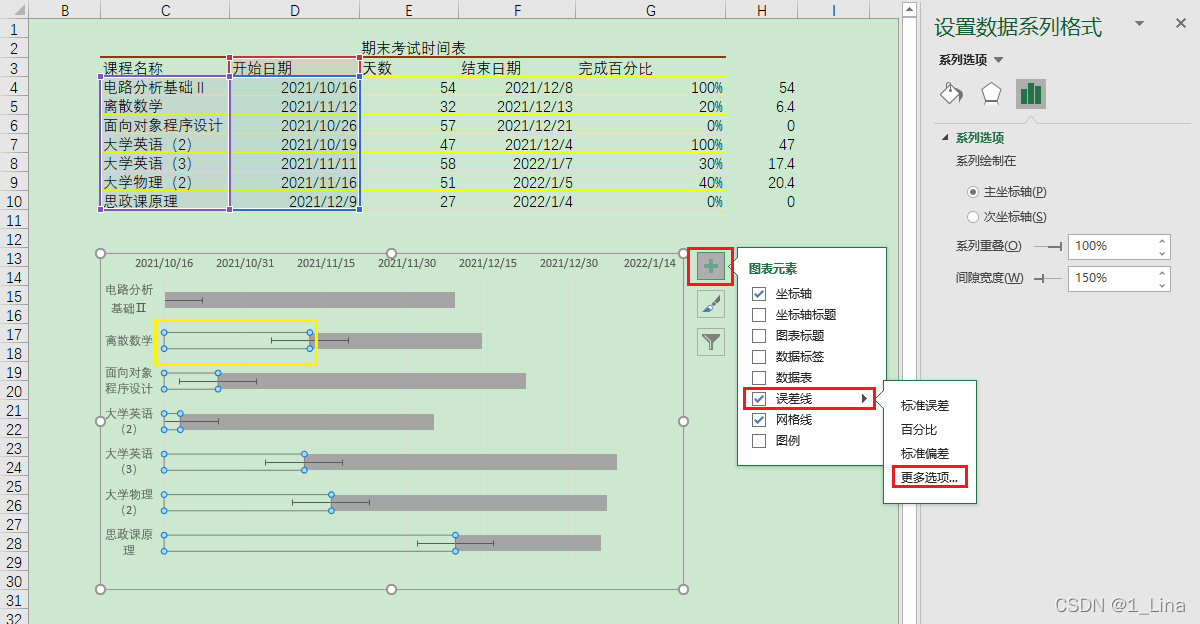1200x624 pixels.
Task: Uncheck the 坐标轴 checkbox
Action: pos(759,294)
